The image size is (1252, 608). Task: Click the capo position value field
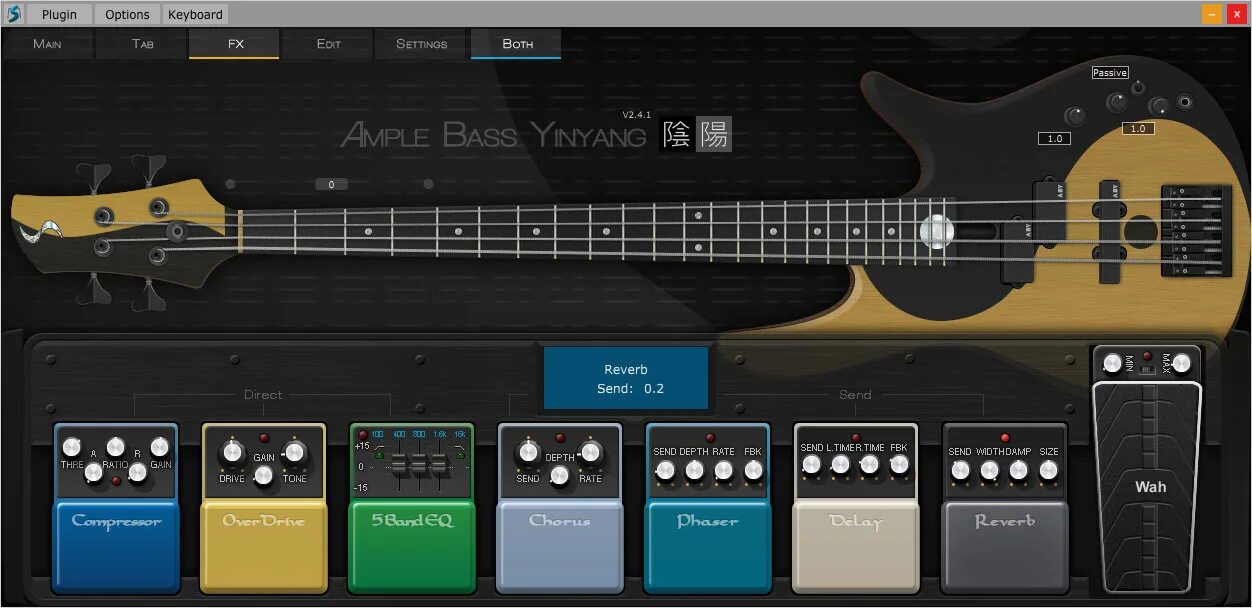point(331,184)
